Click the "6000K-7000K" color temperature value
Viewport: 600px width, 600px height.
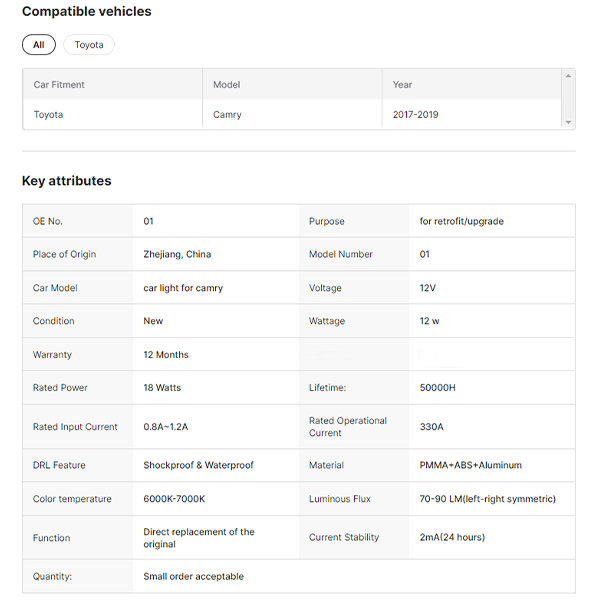point(174,499)
